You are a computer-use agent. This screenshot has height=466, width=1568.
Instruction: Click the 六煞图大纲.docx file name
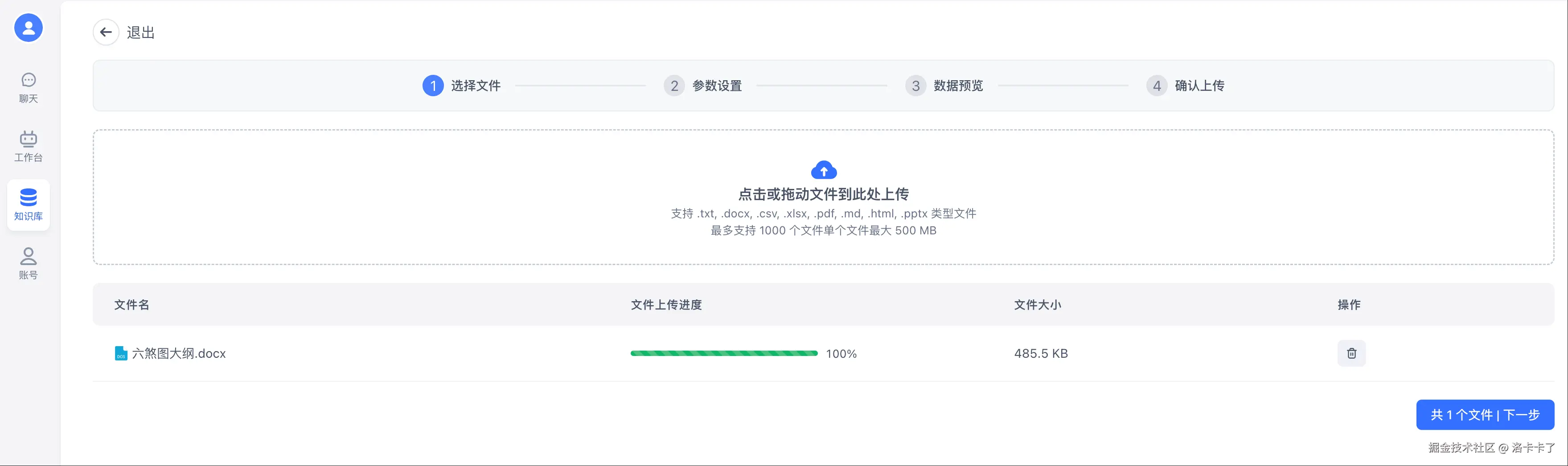coord(179,353)
